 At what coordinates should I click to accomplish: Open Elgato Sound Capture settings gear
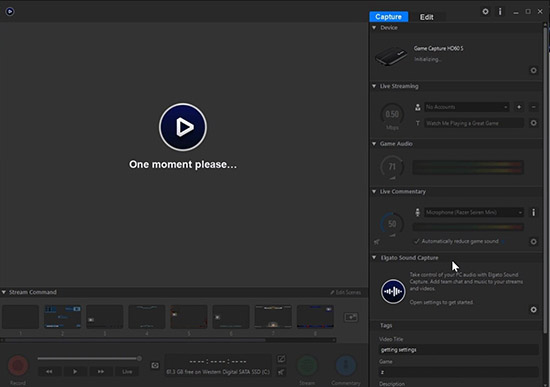point(533,309)
